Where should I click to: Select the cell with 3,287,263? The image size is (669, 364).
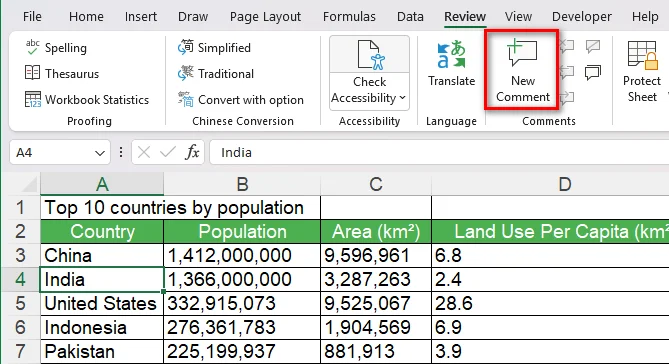[x=376, y=280]
